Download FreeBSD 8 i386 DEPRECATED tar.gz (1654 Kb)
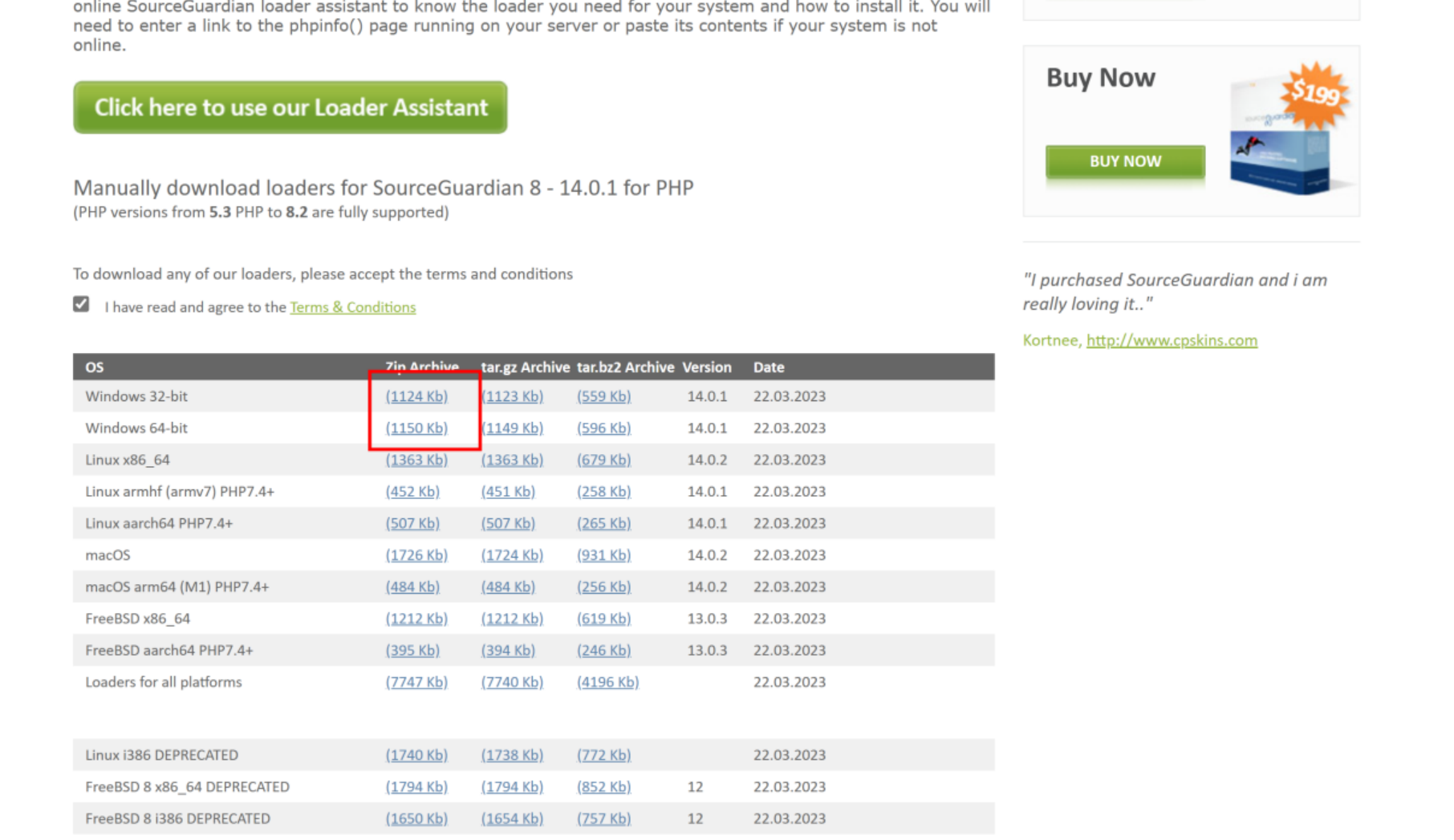1454x840 pixels. click(x=512, y=819)
